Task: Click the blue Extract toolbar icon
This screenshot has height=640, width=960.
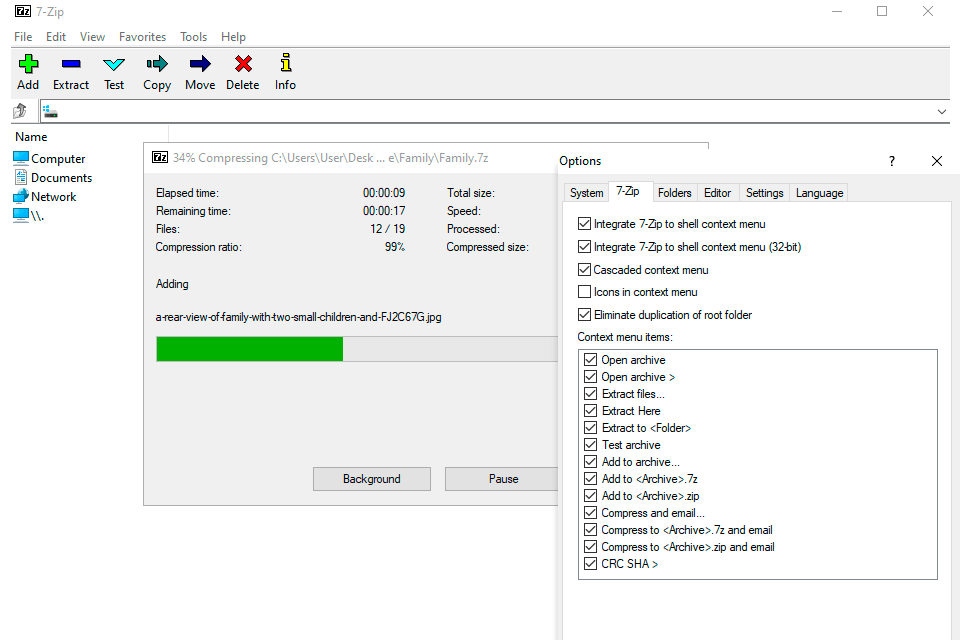Action: (x=71, y=64)
